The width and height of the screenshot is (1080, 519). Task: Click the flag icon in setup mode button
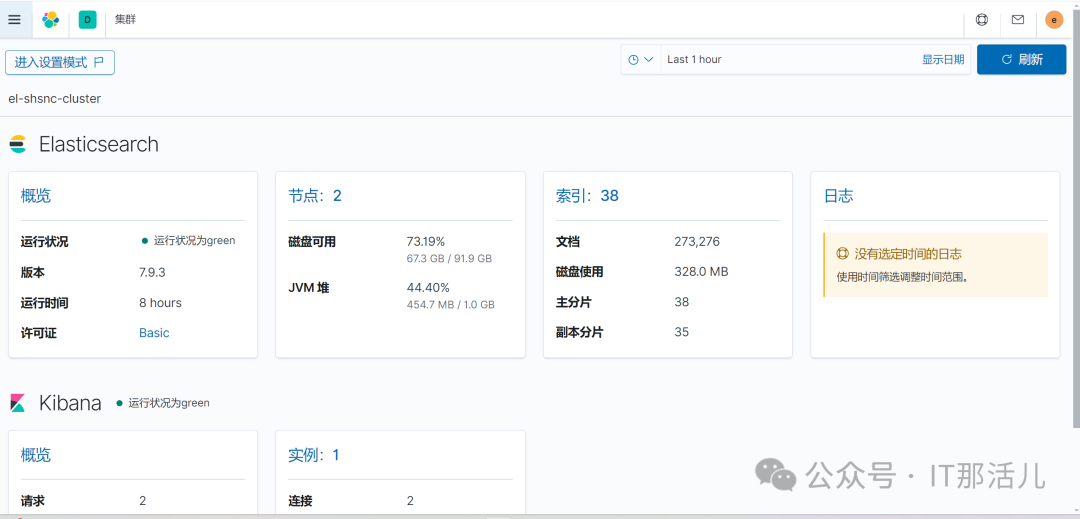[x=98, y=62]
